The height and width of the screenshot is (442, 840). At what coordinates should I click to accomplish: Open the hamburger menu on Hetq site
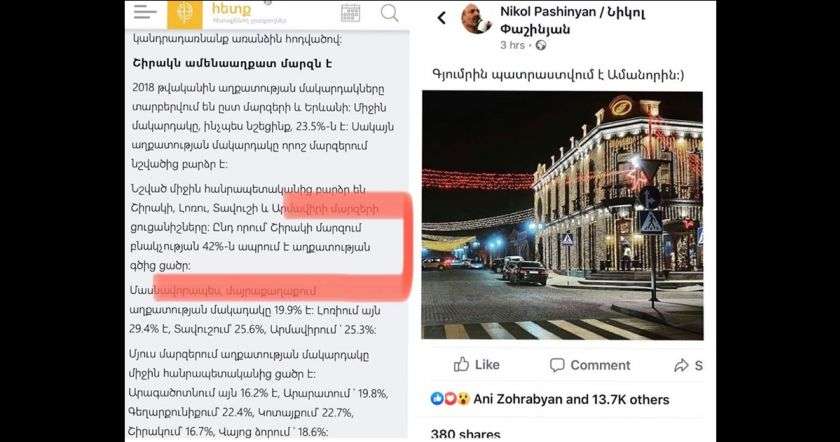[x=145, y=12]
